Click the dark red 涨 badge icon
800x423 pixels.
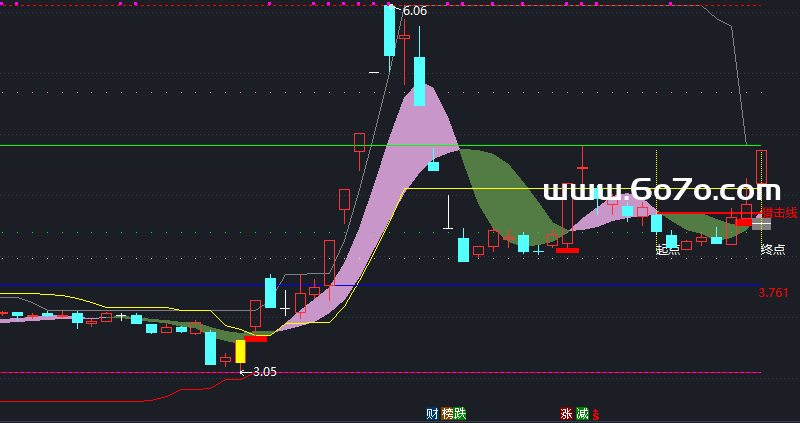(x=567, y=414)
